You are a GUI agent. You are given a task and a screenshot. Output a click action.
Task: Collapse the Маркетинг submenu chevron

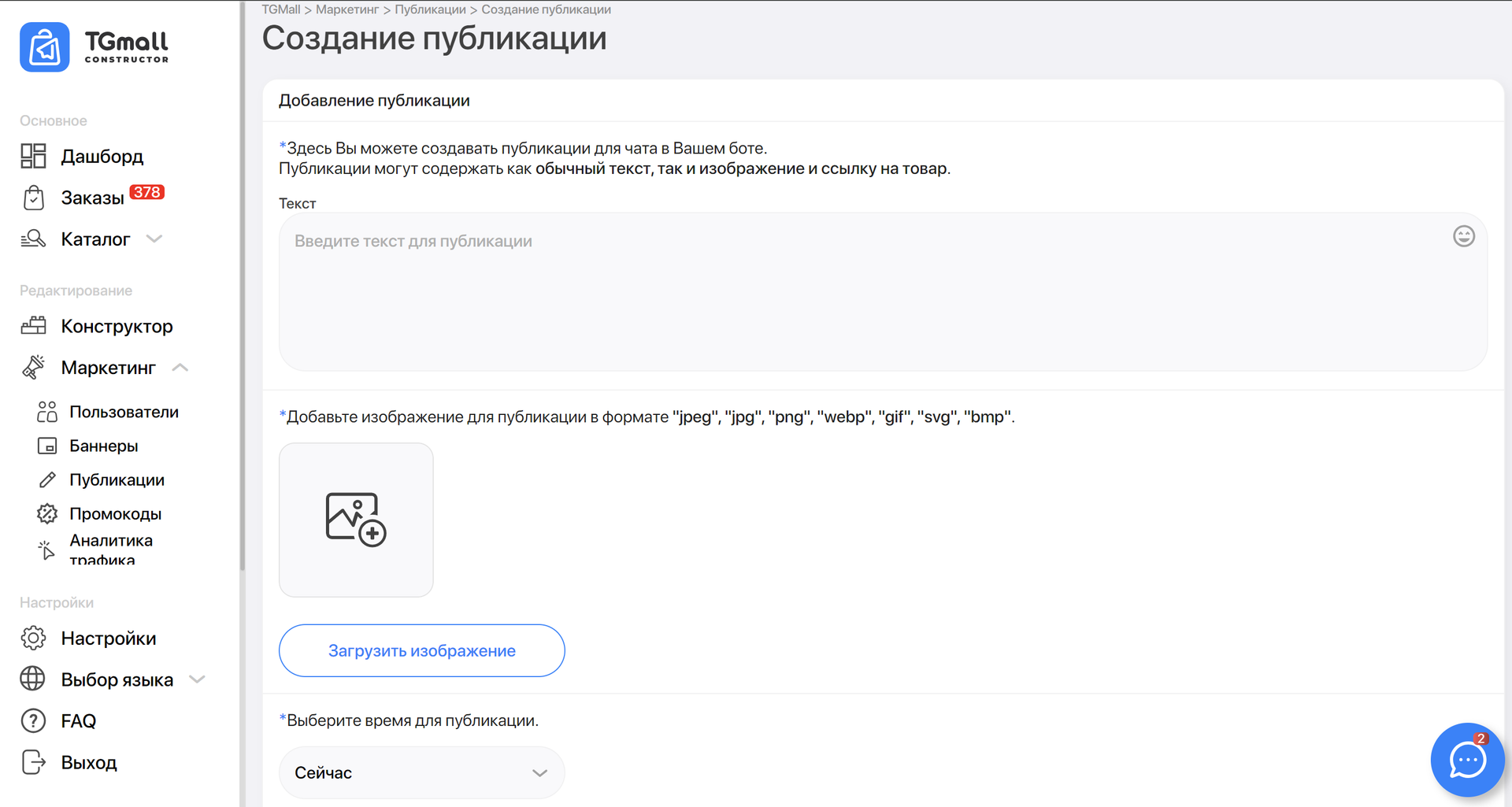click(x=180, y=368)
